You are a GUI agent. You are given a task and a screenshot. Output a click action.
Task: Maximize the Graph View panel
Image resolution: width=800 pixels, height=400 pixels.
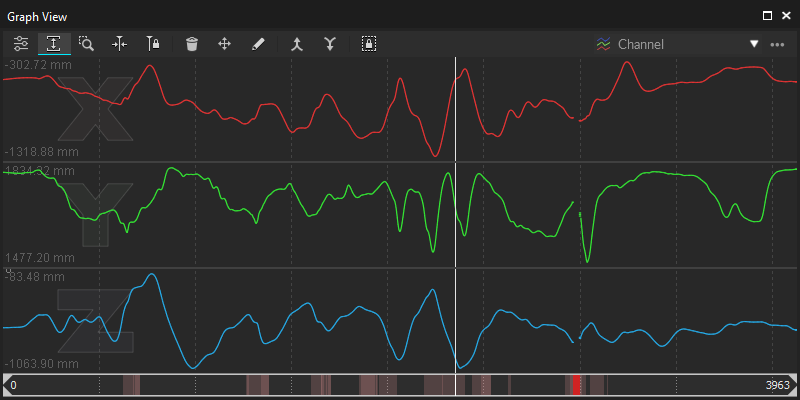tap(767, 16)
